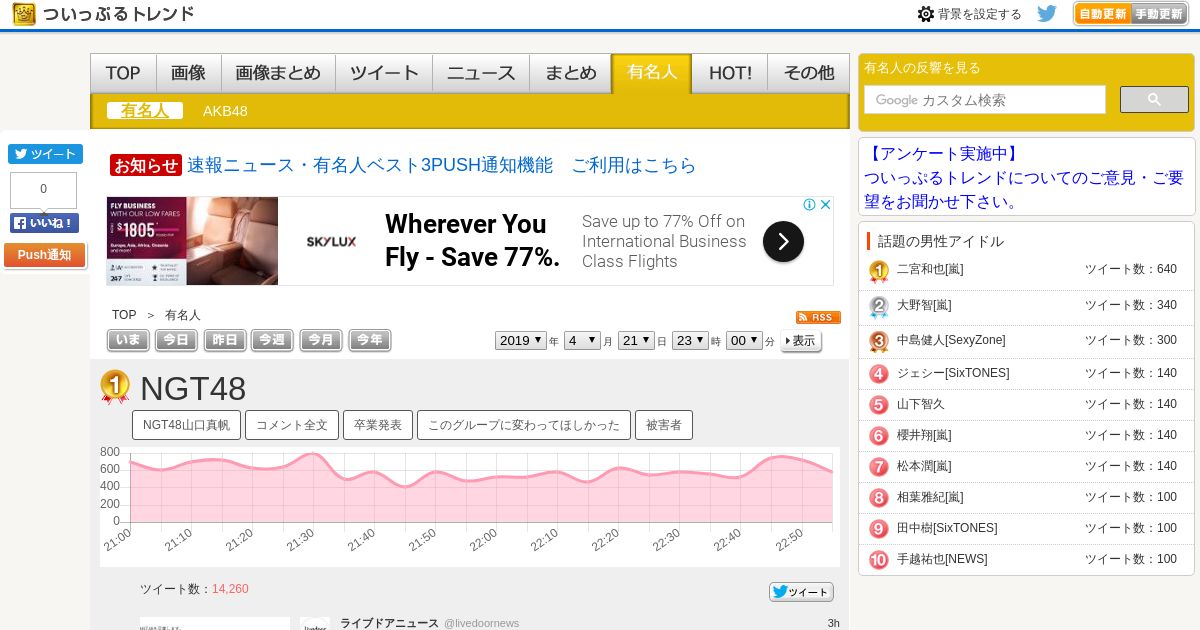Select the いま time filter
This screenshot has width=1200, height=630.
click(128, 340)
